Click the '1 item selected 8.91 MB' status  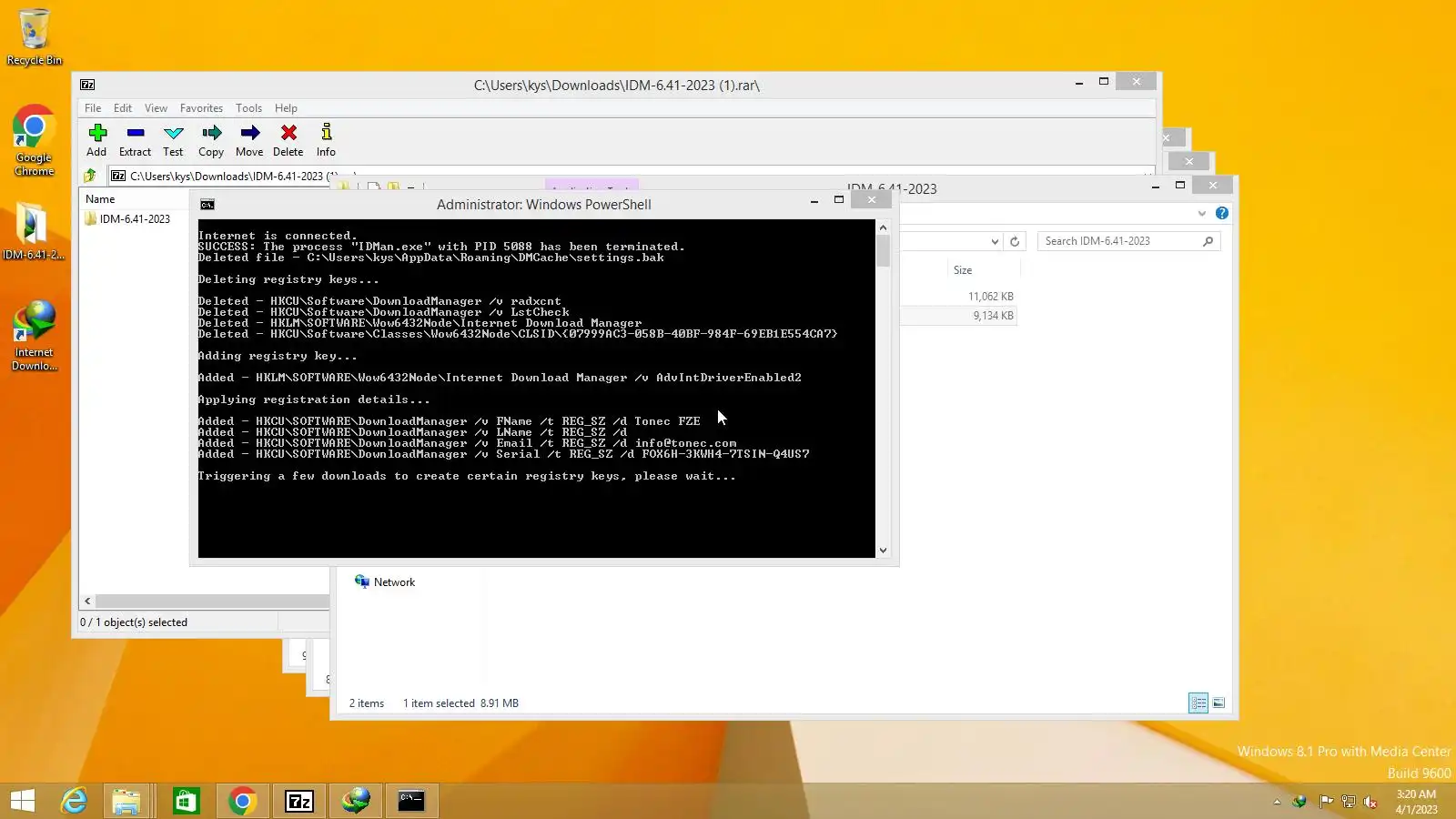[460, 703]
